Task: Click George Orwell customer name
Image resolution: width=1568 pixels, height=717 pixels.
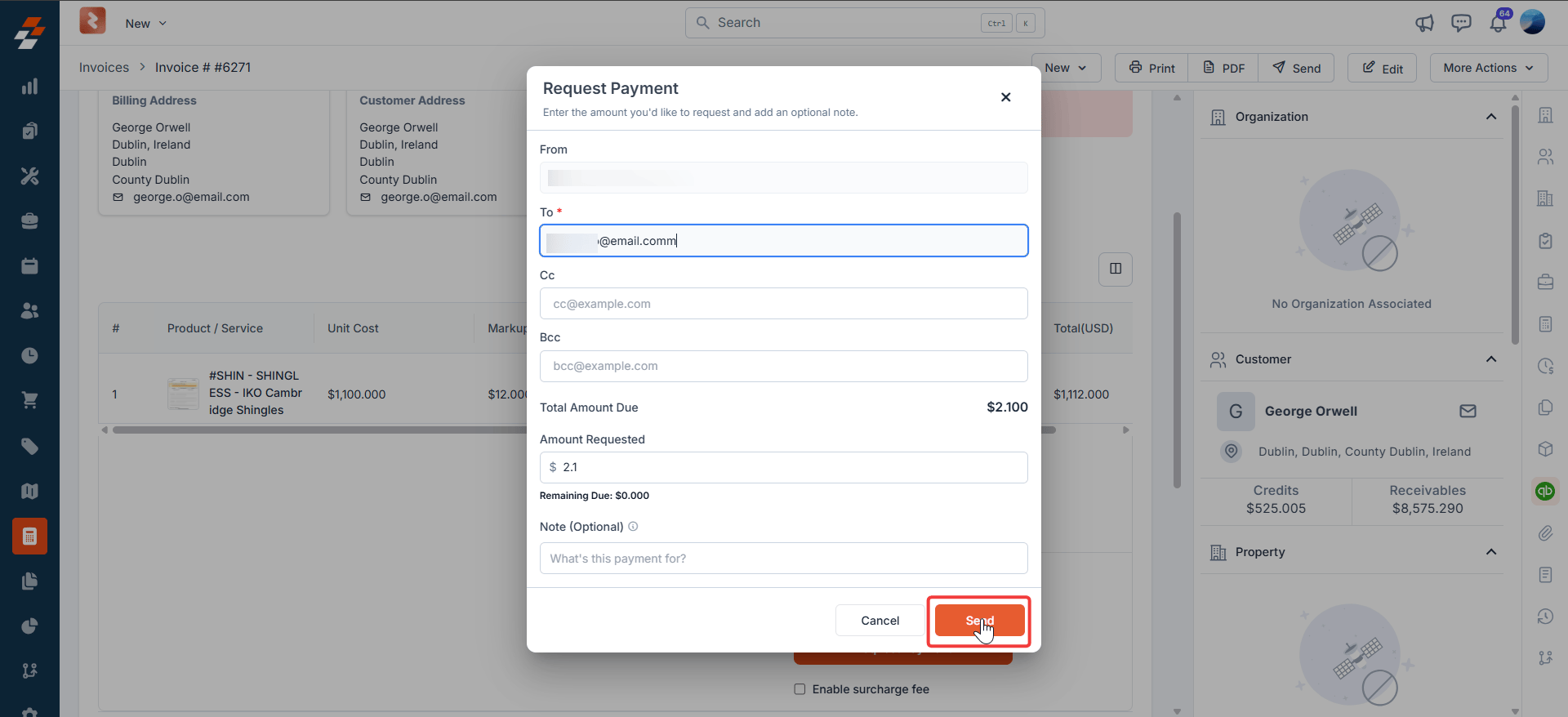Action: 1311,411
